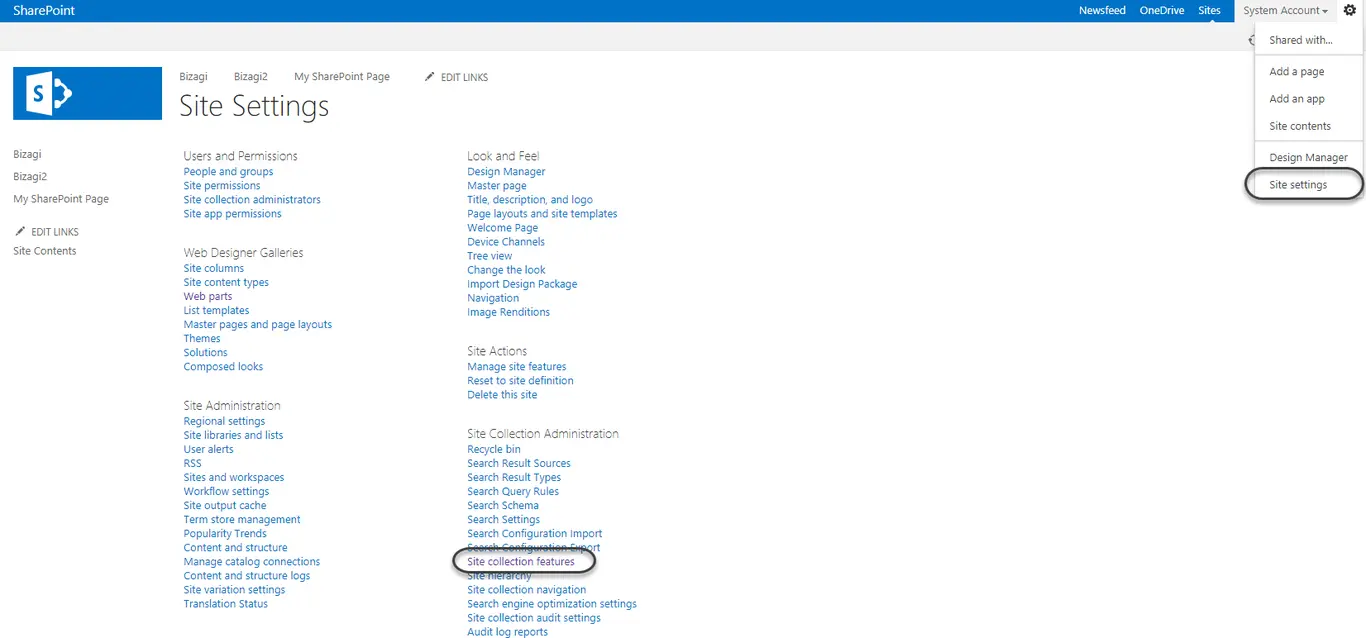
Task: Open 'Themes' gallery link
Action: (x=202, y=339)
